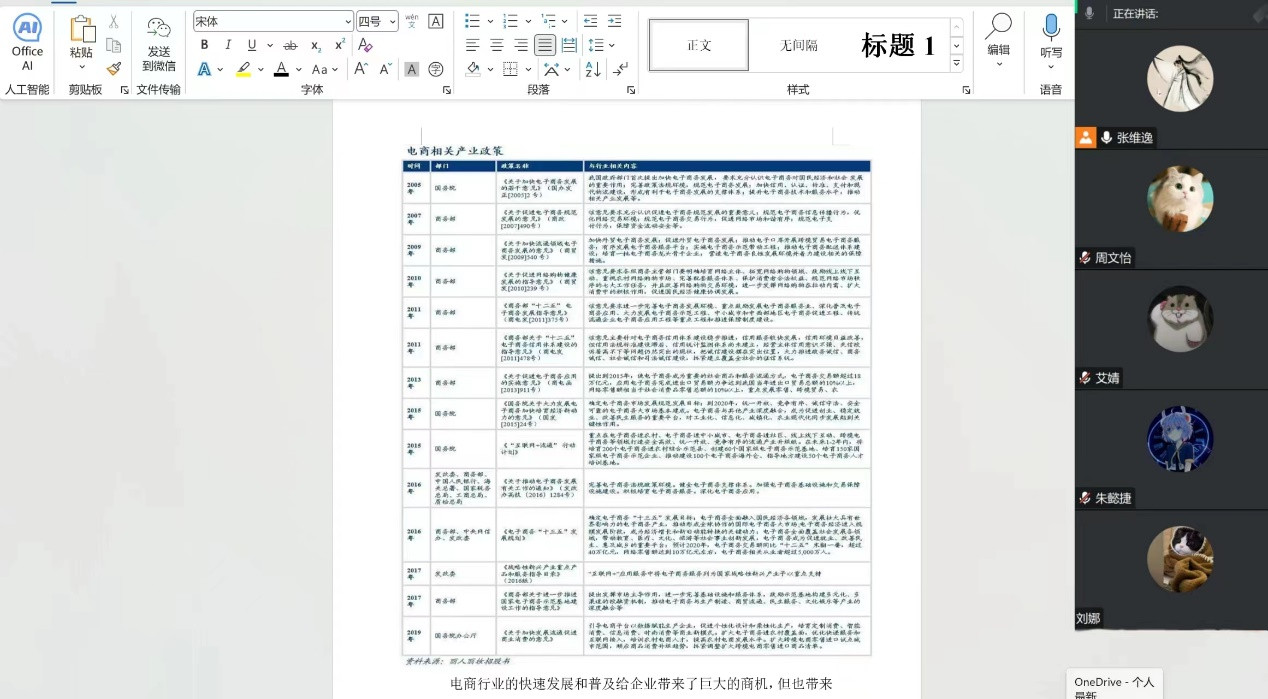
Task: Toggle Bold formatting
Action: click(204, 45)
